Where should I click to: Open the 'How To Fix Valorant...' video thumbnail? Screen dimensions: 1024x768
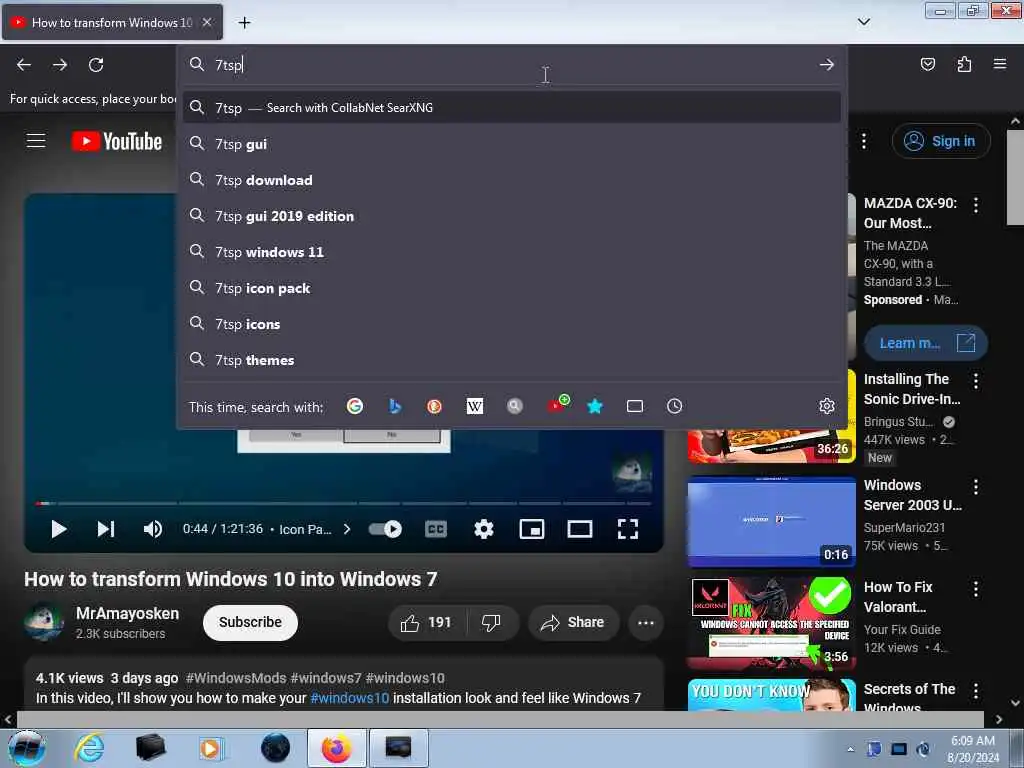pos(771,624)
